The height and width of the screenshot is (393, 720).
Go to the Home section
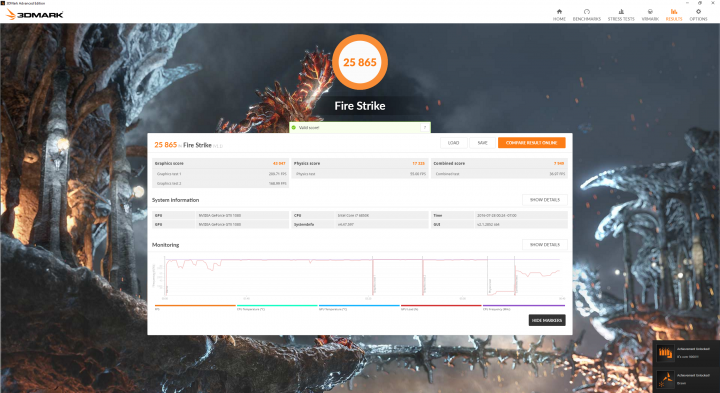click(559, 15)
